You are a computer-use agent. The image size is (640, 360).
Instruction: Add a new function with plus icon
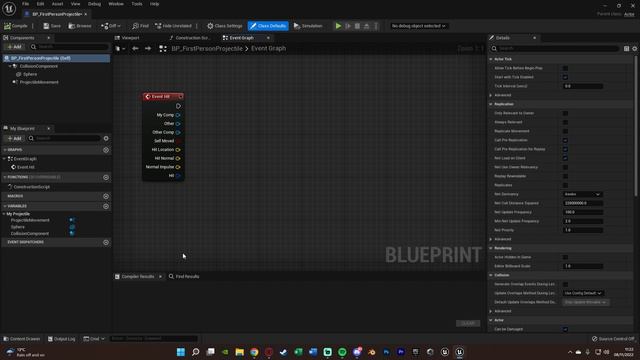[x=106, y=177]
